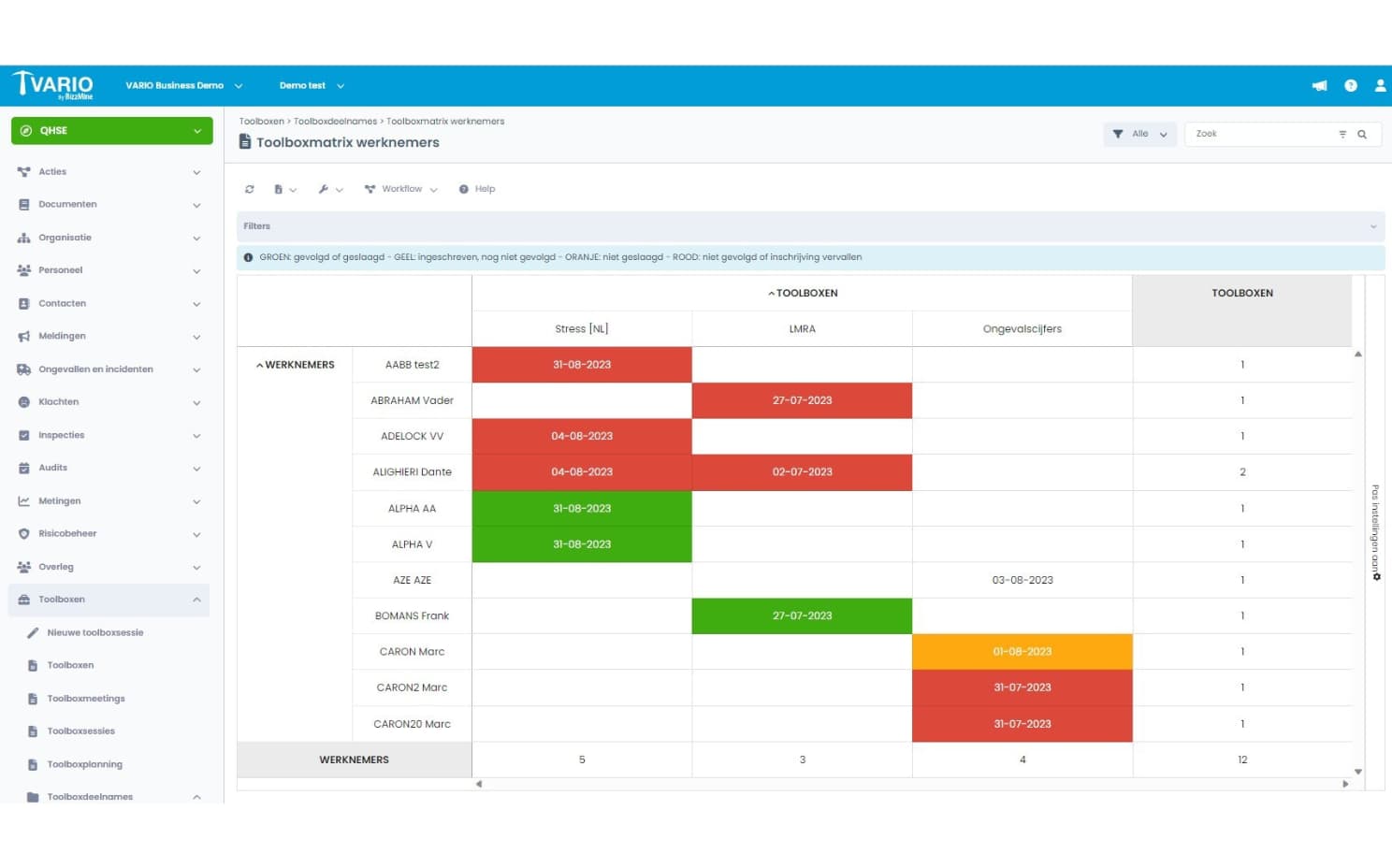
Task: Select employee ABRAHAM Vader
Action: click(x=413, y=400)
